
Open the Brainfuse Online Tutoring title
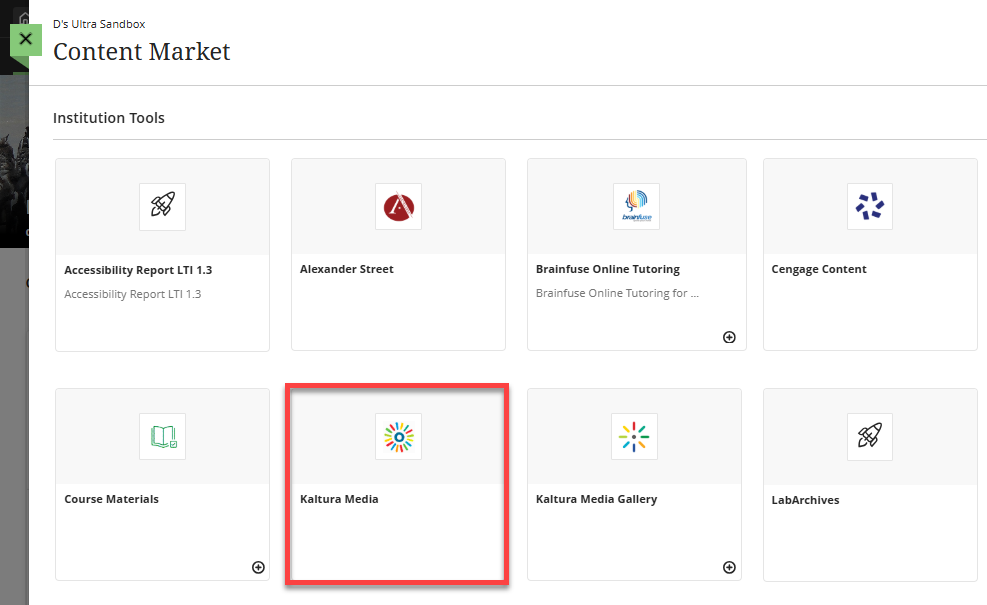coord(607,269)
